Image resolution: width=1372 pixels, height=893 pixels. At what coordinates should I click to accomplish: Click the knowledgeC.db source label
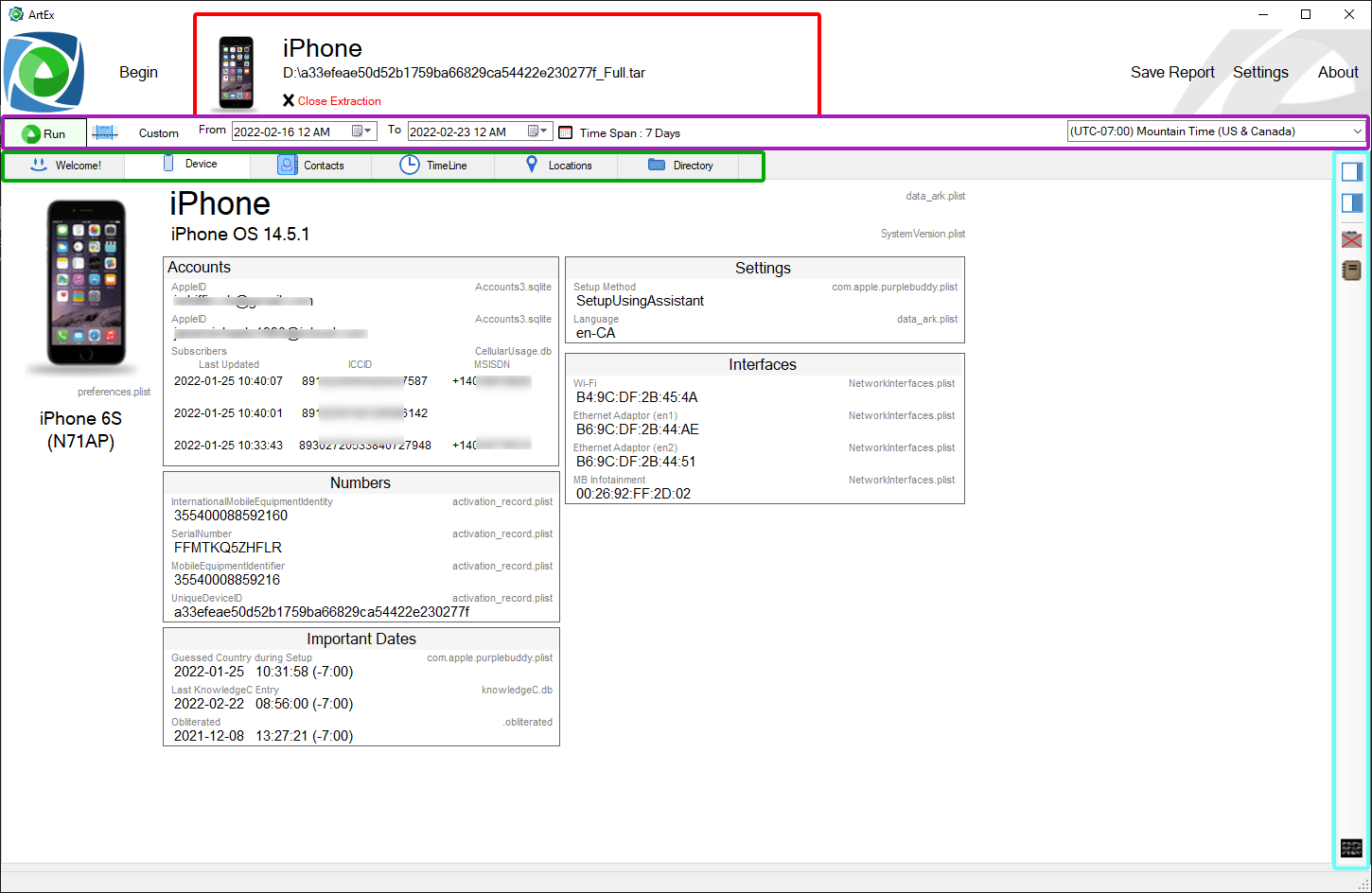tap(517, 690)
